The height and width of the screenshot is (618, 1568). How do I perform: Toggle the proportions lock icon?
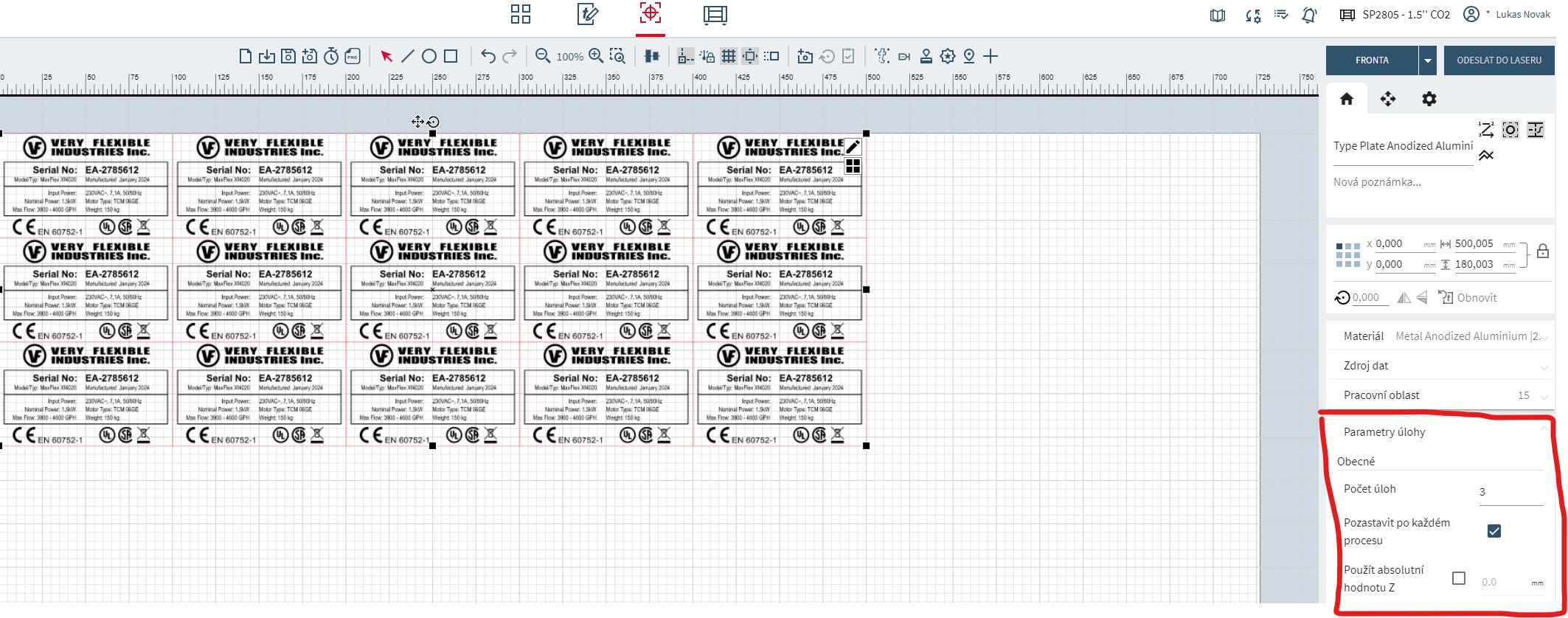click(x=1542, y=252)
